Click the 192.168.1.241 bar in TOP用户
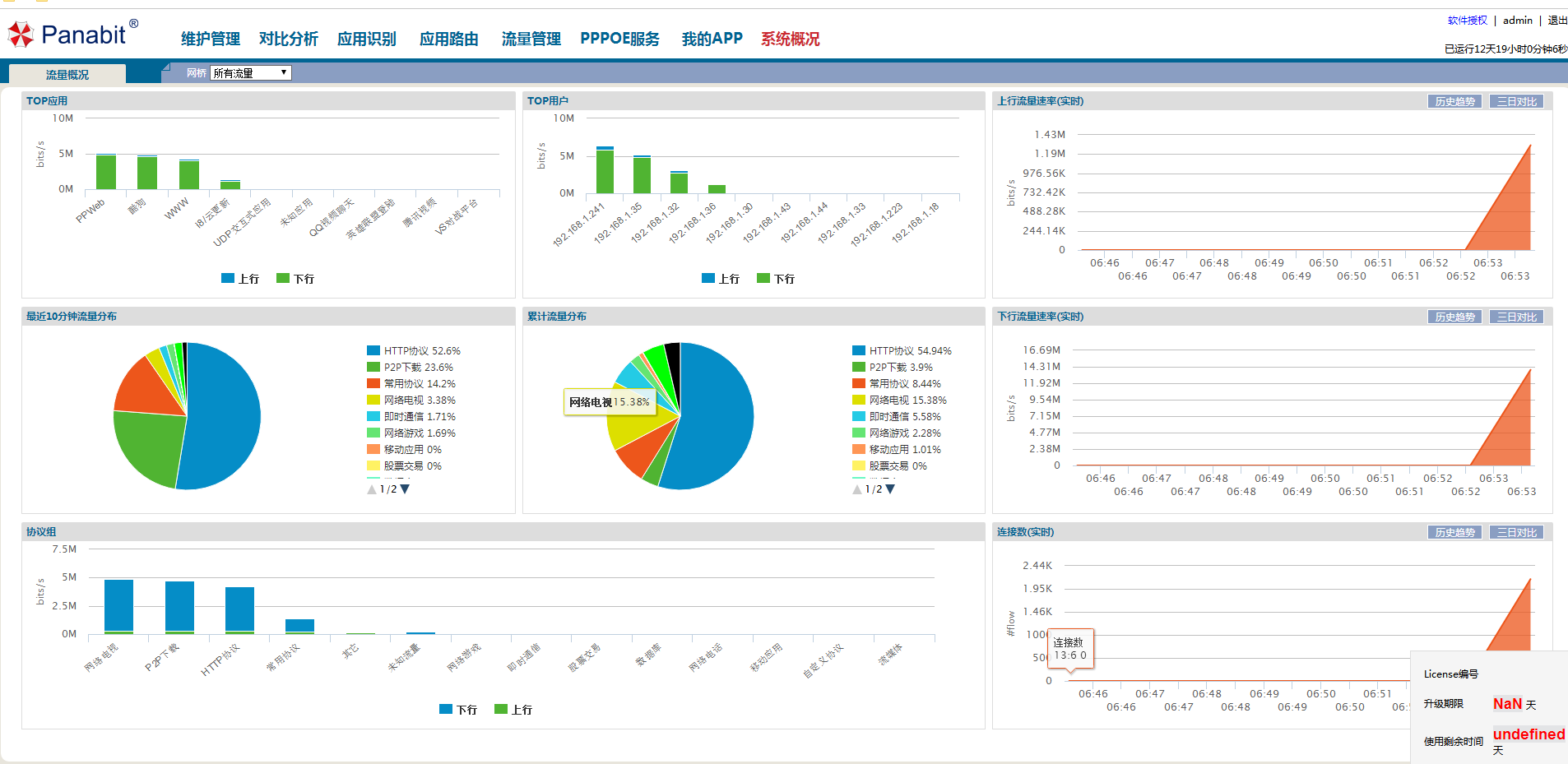Screen dimensions: 1568x764 click(x=605, y=170)
